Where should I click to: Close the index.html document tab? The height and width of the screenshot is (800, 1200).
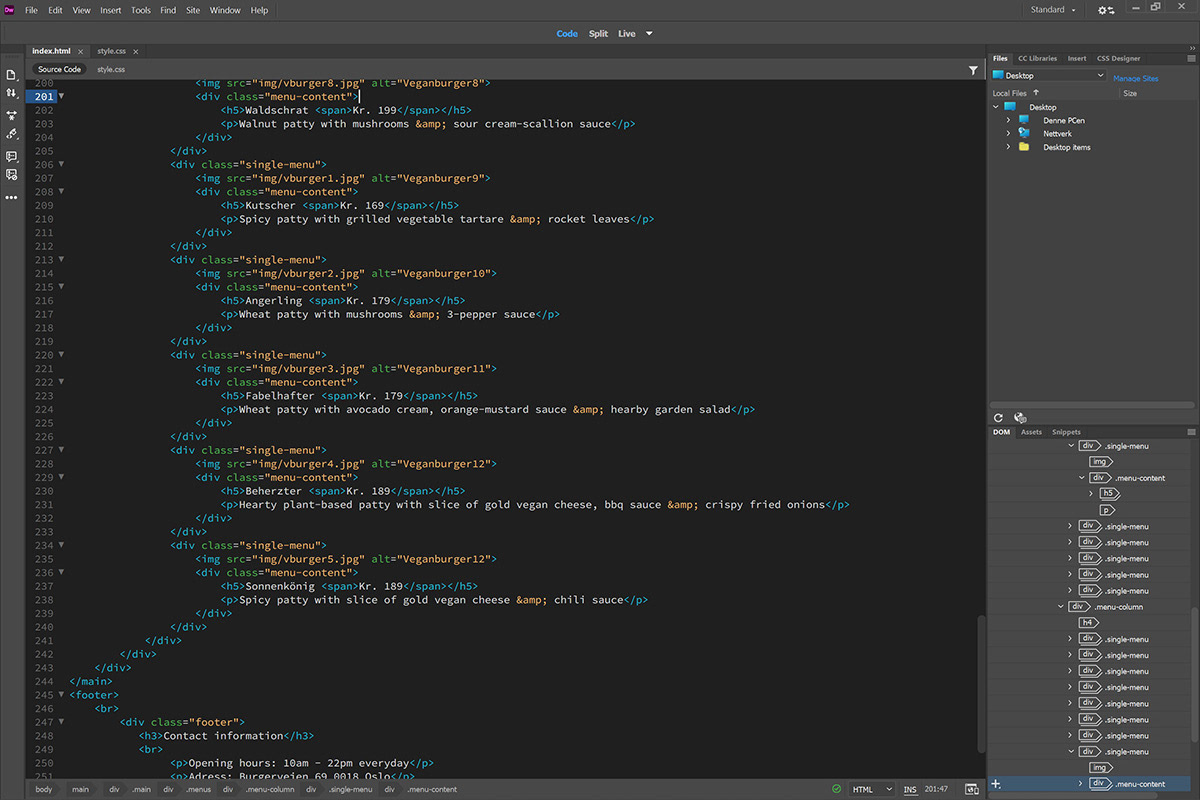click(x=79, y=51)
